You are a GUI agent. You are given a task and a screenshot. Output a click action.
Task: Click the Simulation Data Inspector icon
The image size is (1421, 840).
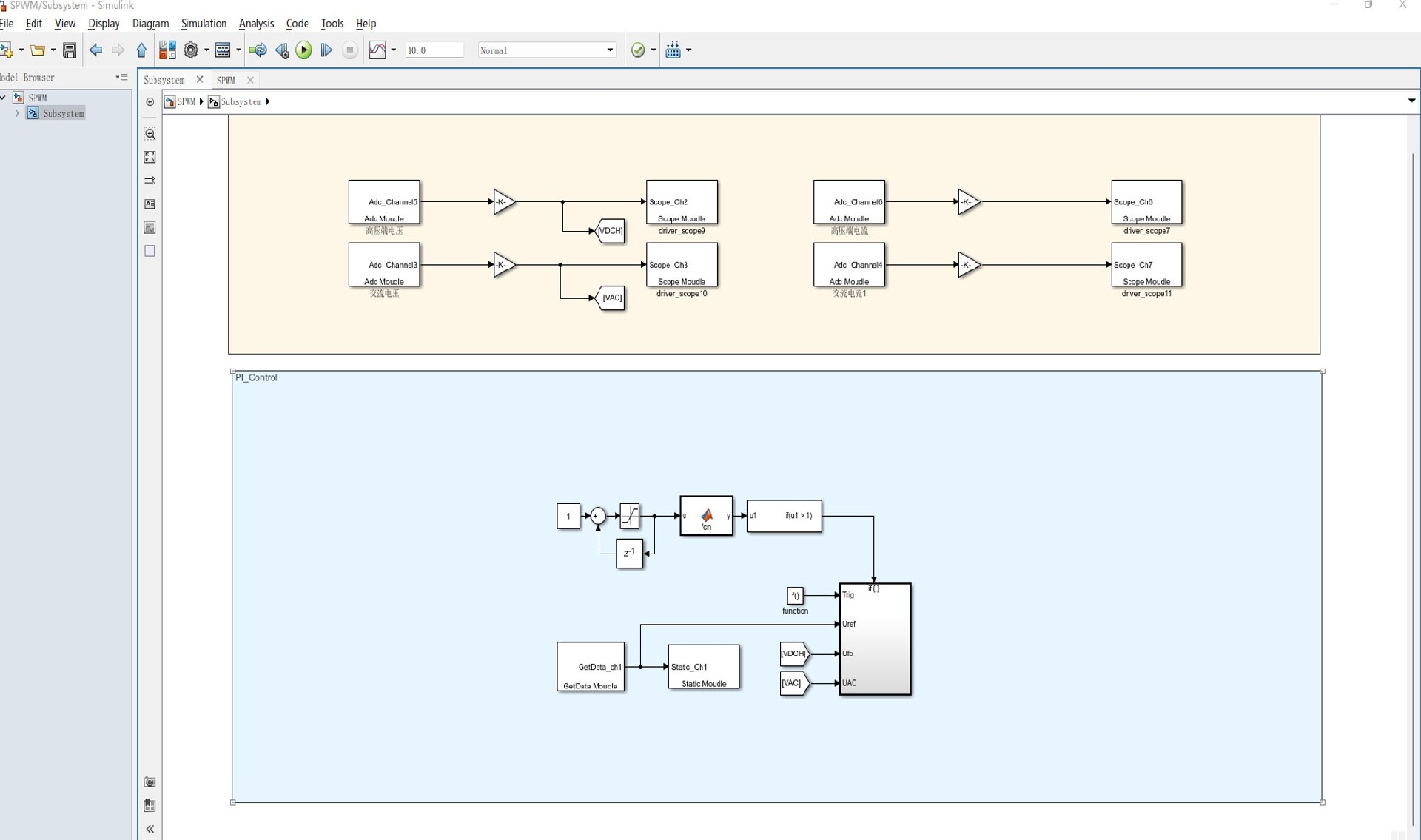point(377,50)
